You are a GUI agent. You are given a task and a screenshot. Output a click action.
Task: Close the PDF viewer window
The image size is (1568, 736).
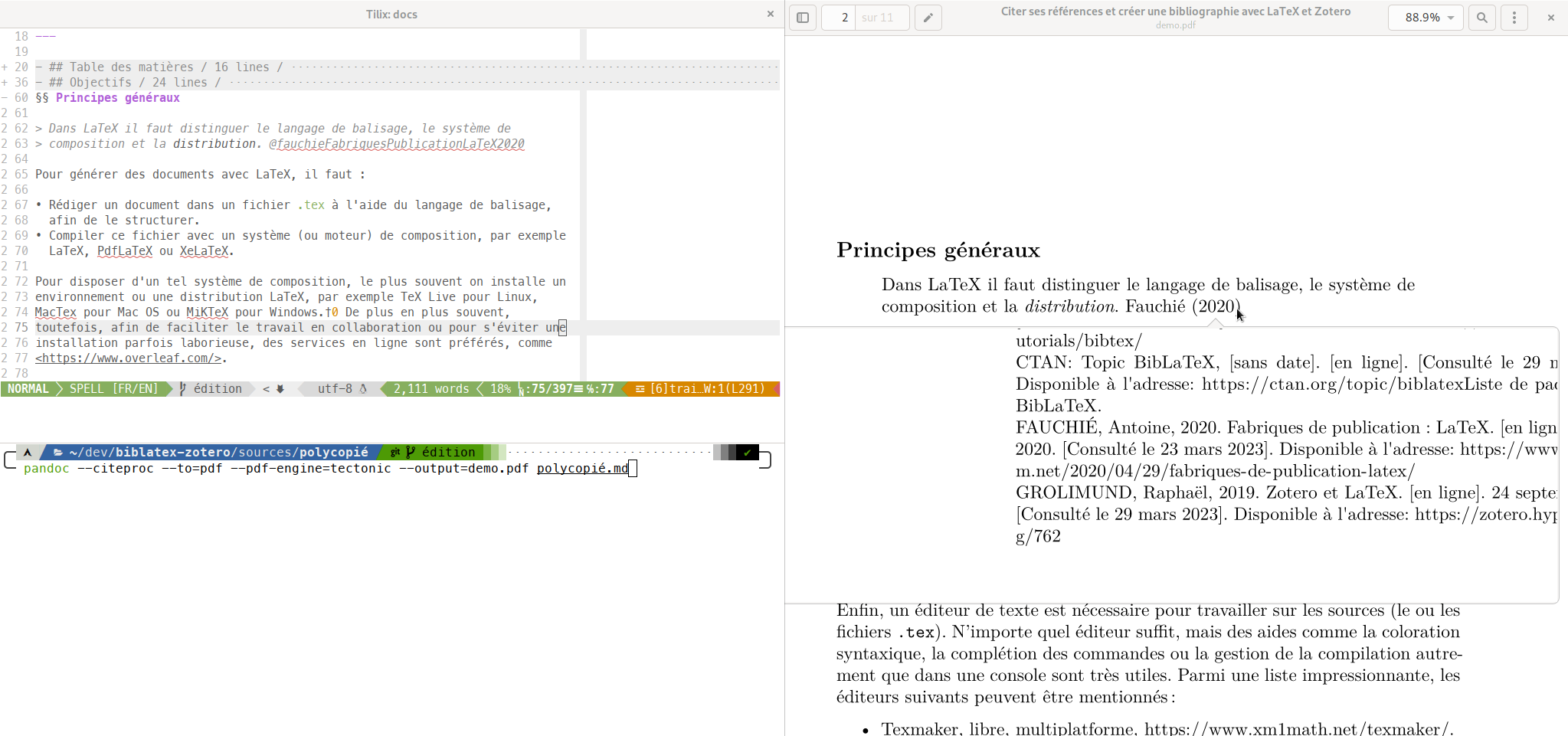pyautogui.click(x=1551, y=18)
